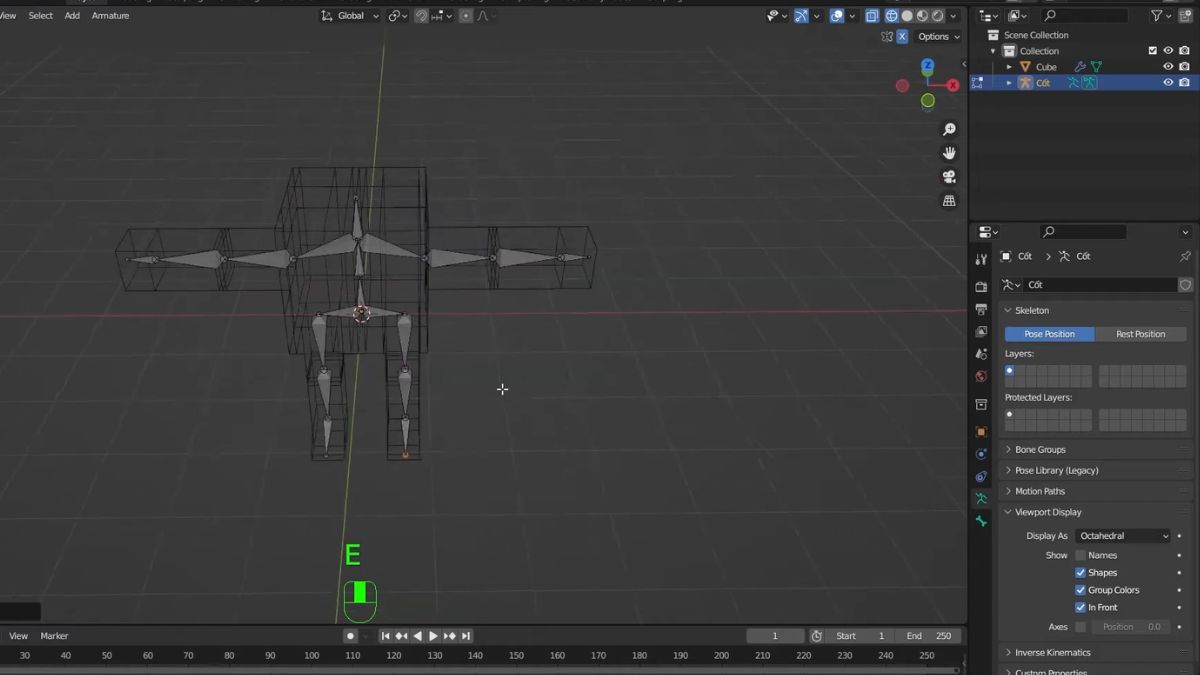
Task: Open the pivot point dropdown
Action: pyautogui.click(x=397, y=16)
